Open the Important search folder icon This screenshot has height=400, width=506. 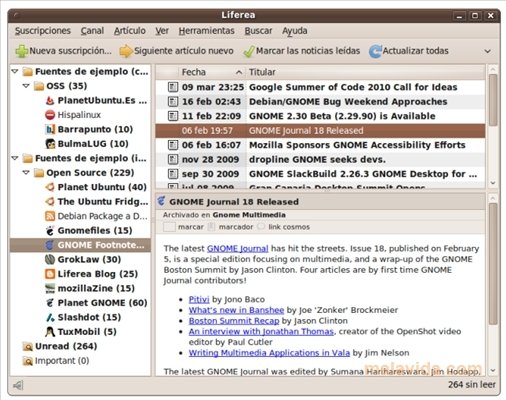(27, 361)
